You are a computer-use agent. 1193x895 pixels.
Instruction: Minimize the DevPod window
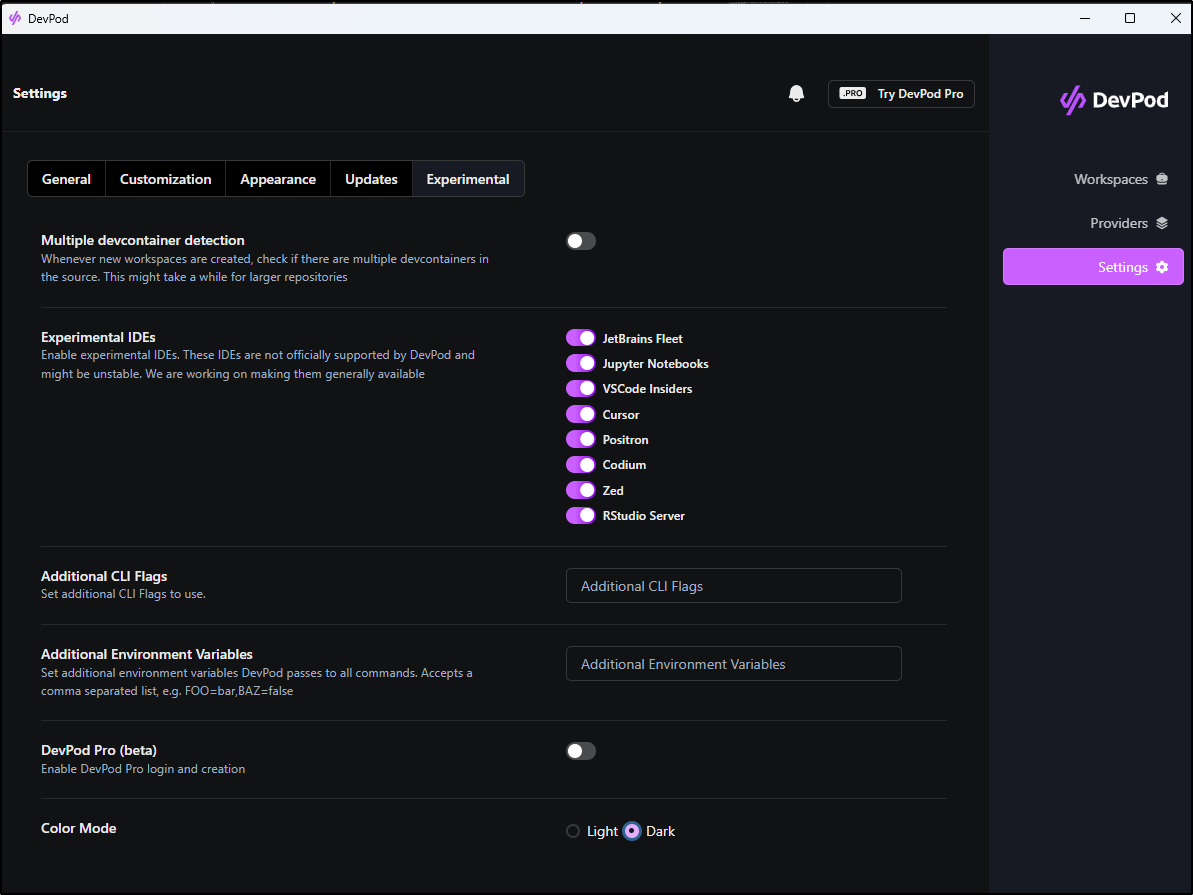click(1085, 18)
